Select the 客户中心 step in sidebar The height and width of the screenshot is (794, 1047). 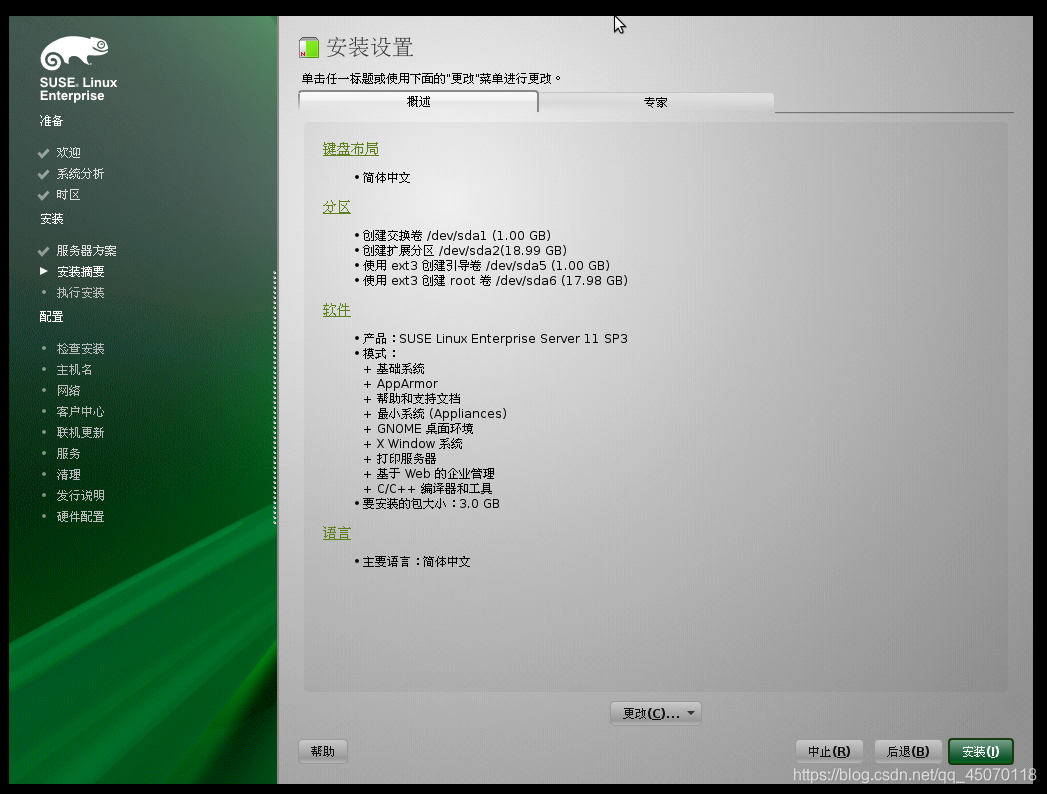coord(80,411)
